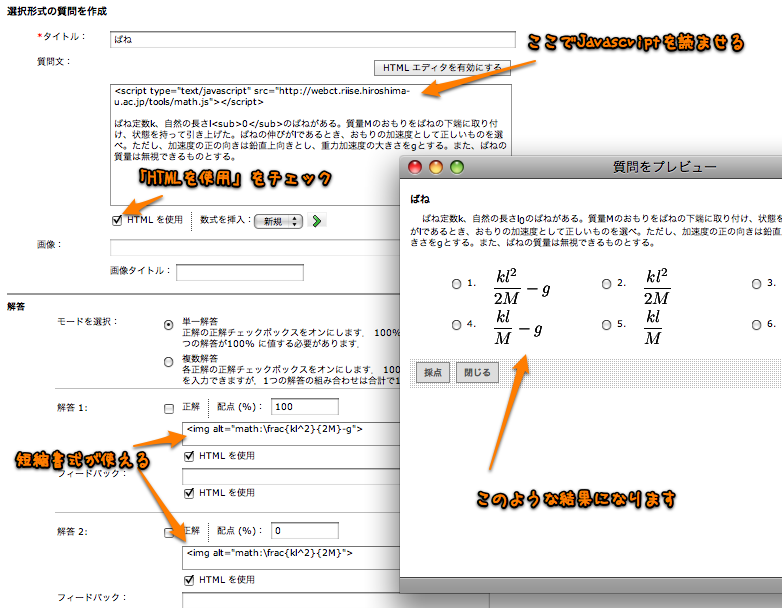Select the 単一解答 mode radio button
The height and width of the screenshot is (608, 782).
coord(169,325)
